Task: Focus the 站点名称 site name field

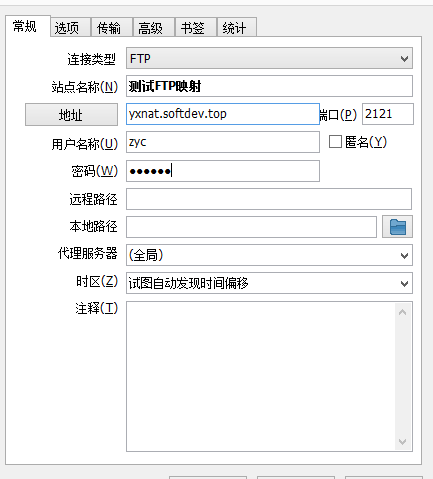Action: point(269,86)
